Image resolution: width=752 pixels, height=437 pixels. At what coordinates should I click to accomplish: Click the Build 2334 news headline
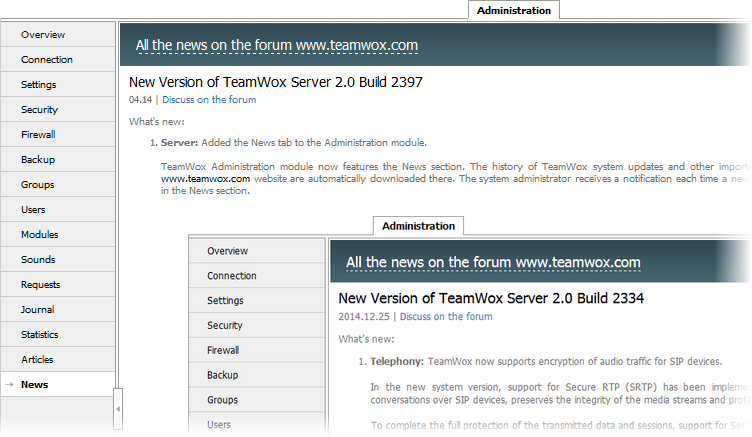click(x=491, y=298)
